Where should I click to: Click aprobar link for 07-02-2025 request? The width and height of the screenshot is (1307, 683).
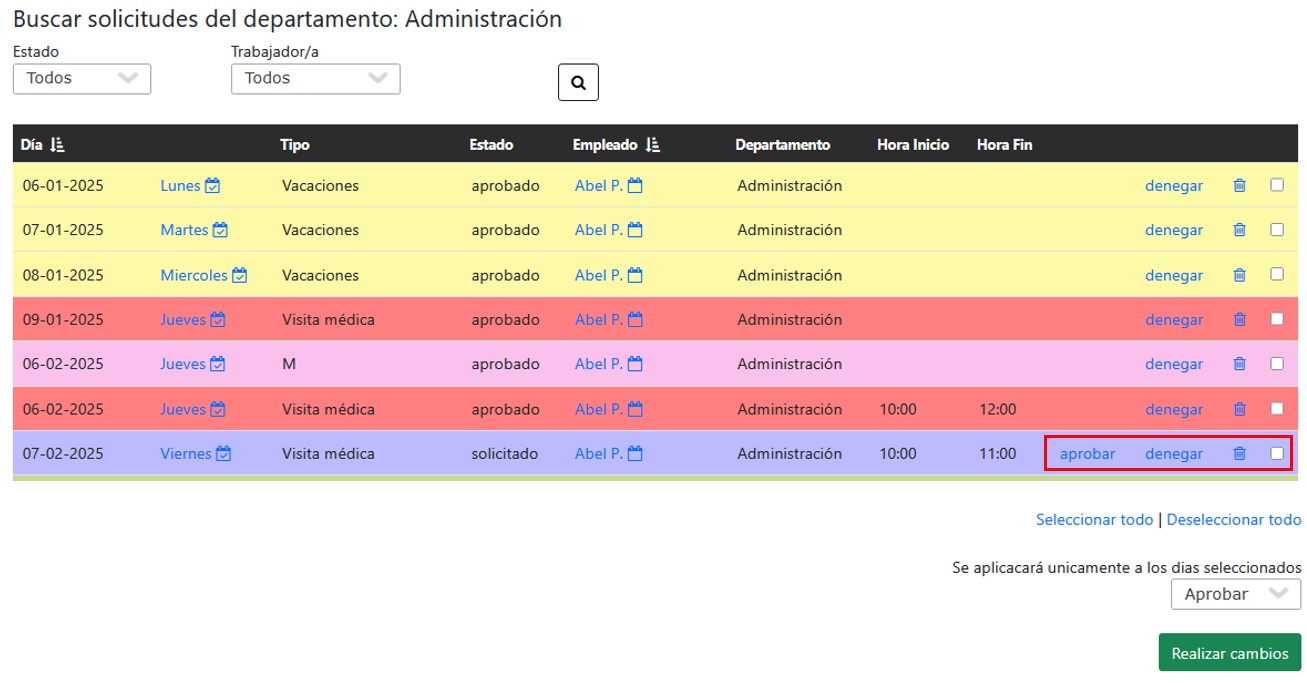pyautogui.click(x=1087, y=453)
